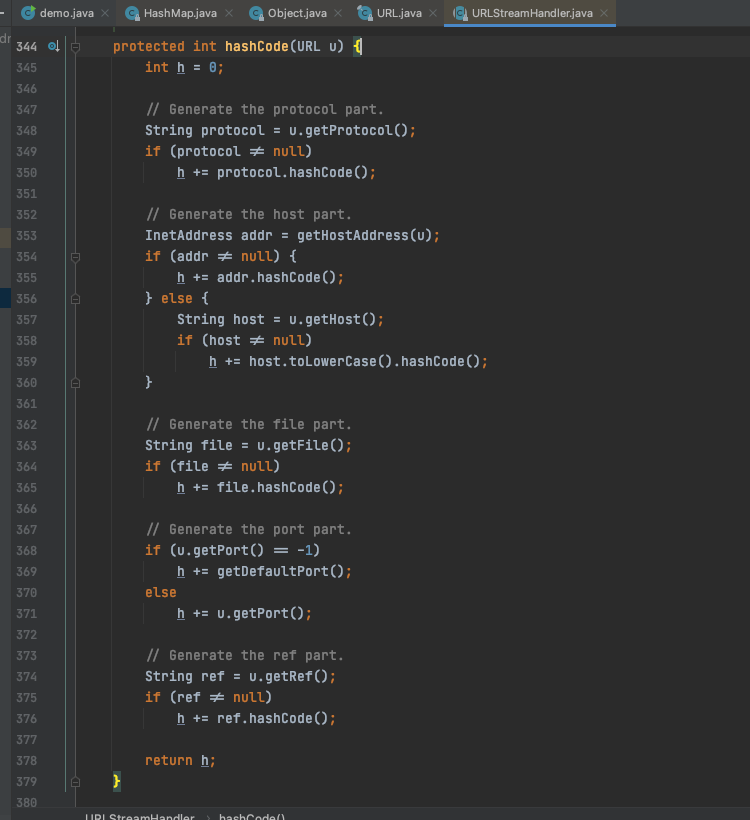Viewport: 750px width, 820px height.
Task: Click u.getHost() on line 357
Action: coord(332,319)
